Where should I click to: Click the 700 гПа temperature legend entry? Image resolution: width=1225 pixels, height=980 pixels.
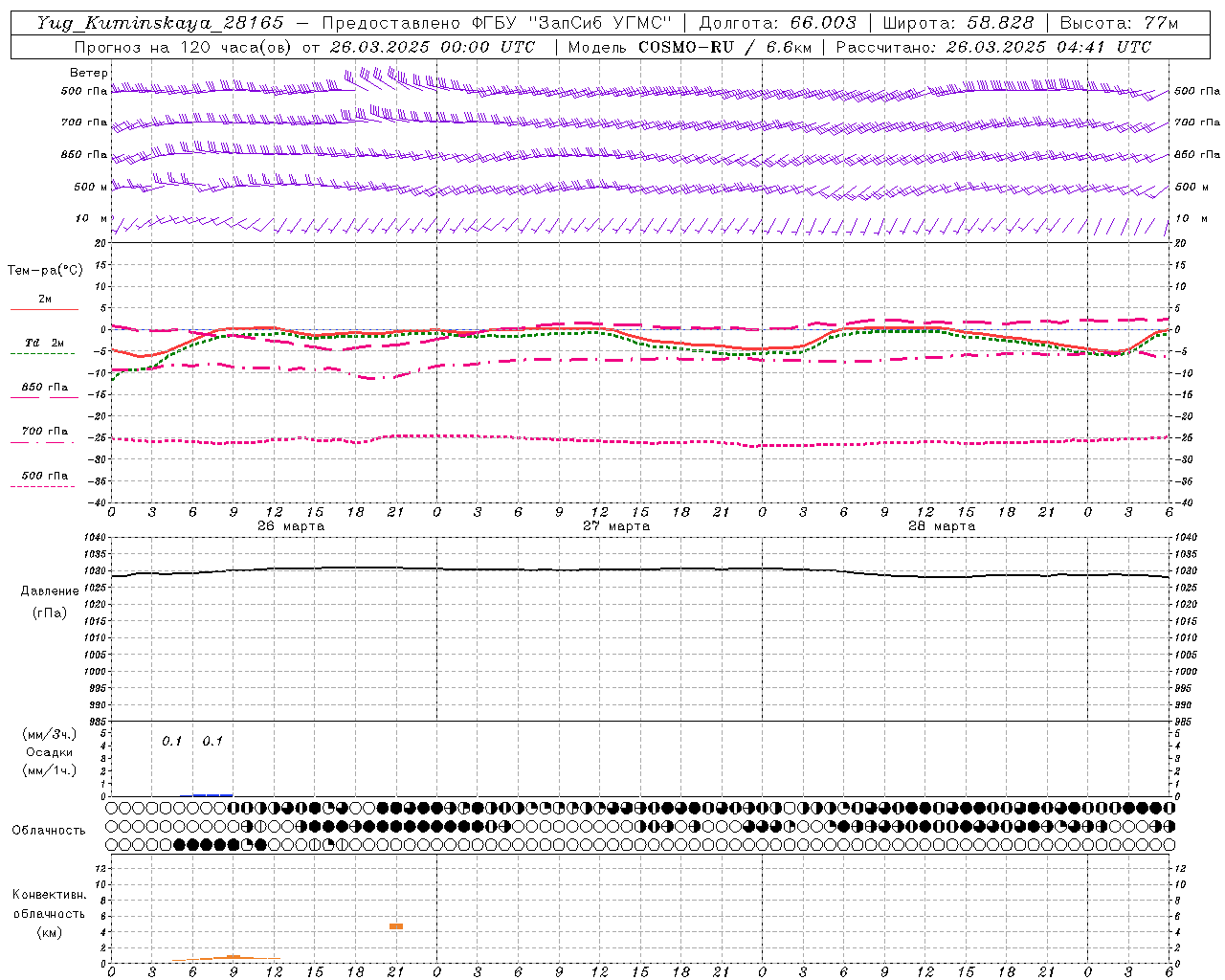[45, 431]
